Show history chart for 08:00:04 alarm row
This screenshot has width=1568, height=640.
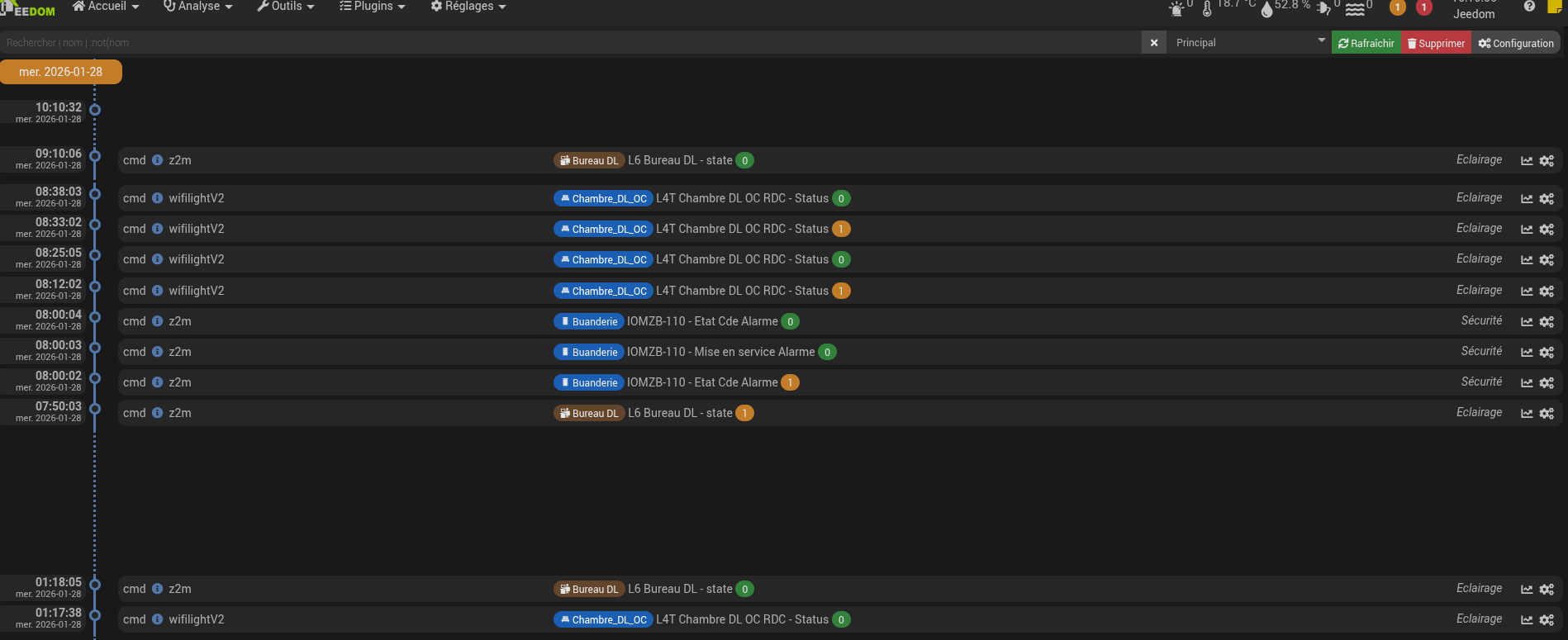pyautogui.click(x=1527, y=322)
